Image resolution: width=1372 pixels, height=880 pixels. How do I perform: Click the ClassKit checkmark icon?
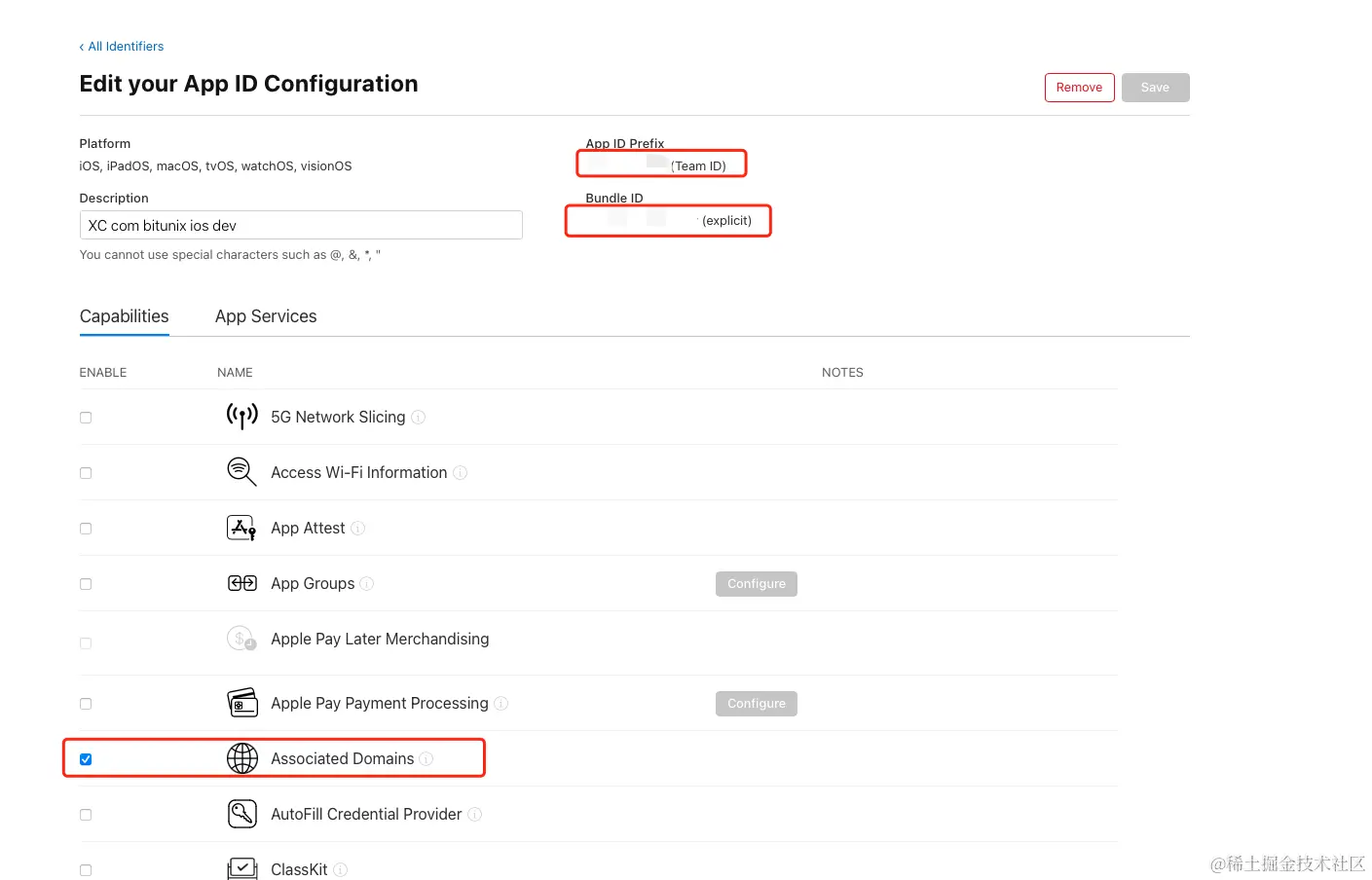(x=241, y=867)
